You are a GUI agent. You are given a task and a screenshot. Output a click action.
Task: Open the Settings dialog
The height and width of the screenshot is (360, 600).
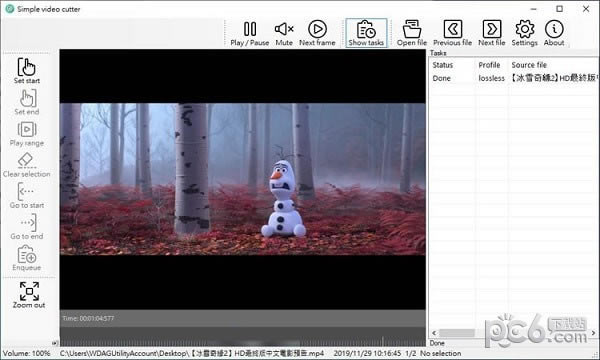pos(525,33)
